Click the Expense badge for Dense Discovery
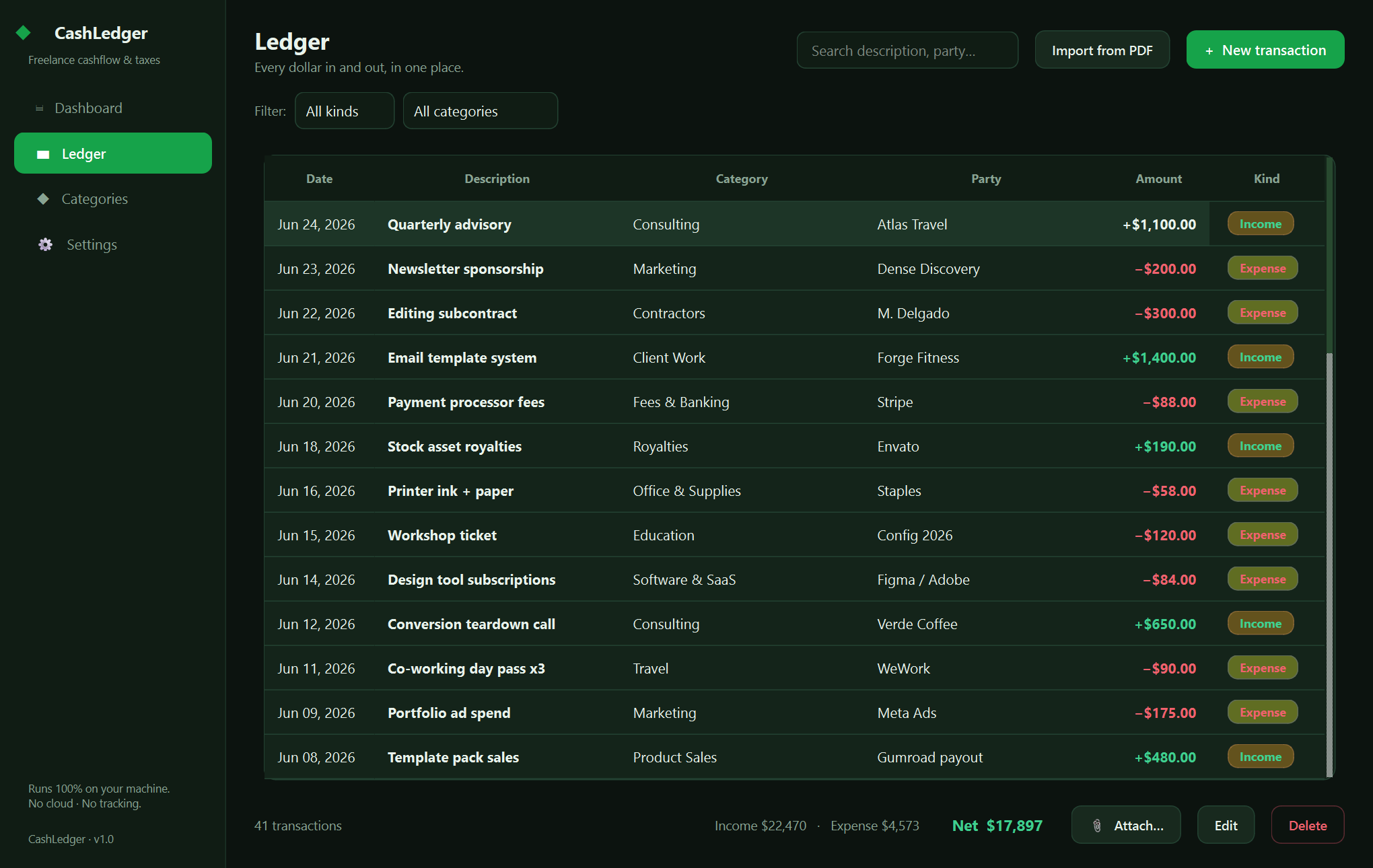This screenshot has height=868, width=1373. pyautogui.click(x=1263, y=268)
